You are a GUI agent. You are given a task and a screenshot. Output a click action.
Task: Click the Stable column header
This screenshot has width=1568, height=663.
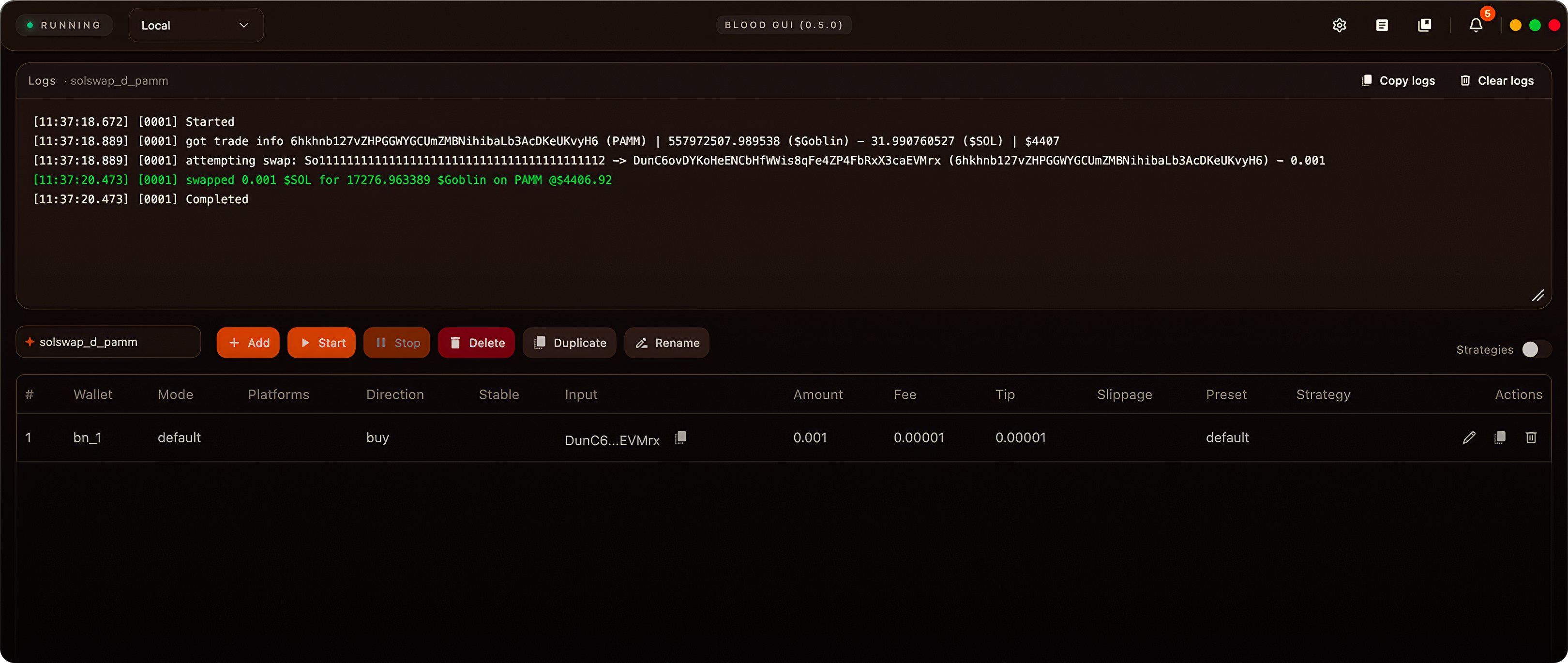tap(498, 394)
